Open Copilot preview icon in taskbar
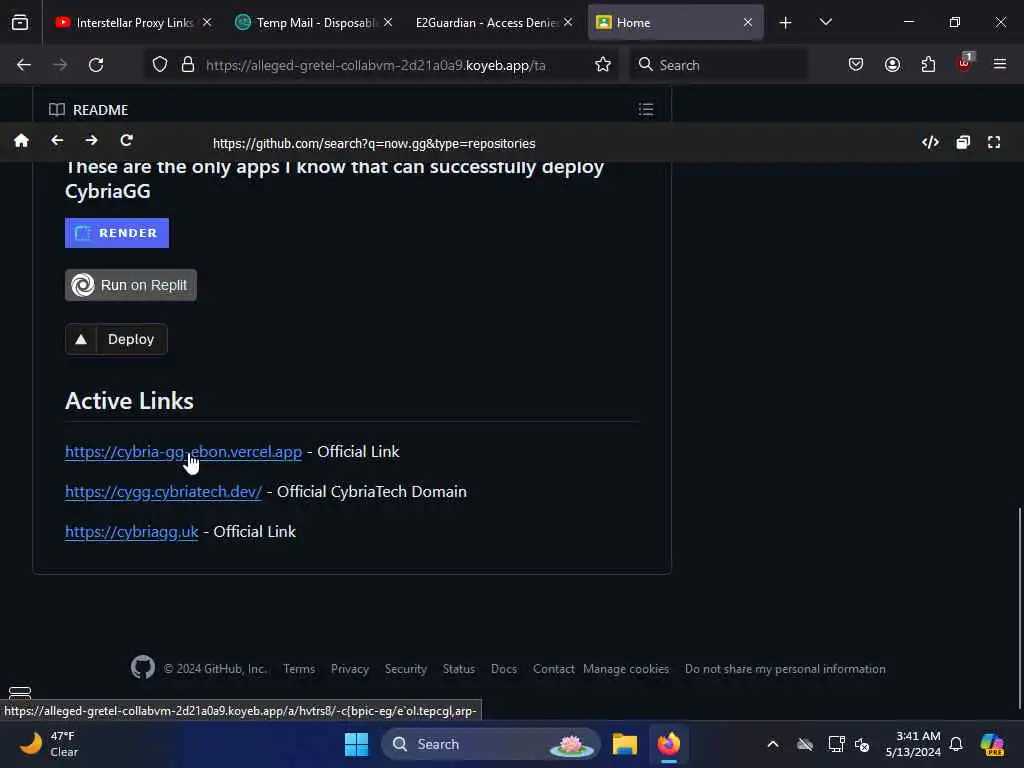1024x768 pixels. tap(992, 744)
